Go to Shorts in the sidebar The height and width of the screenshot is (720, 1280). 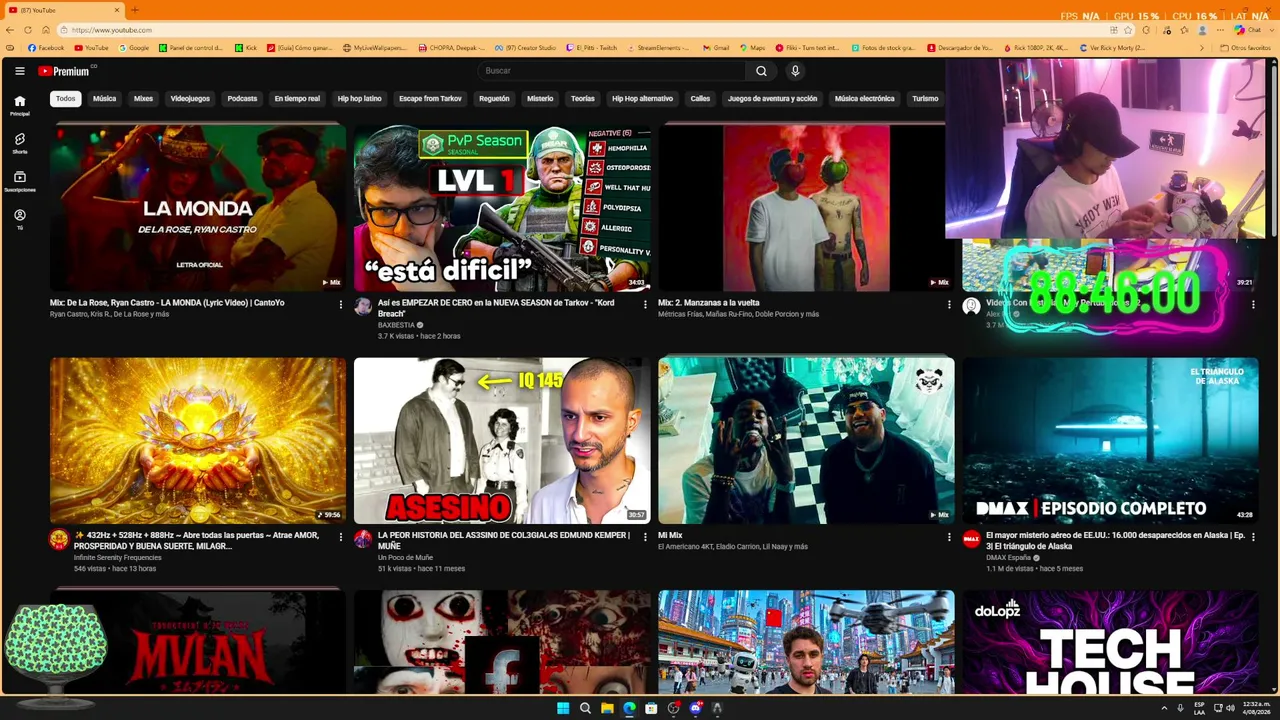19,143
